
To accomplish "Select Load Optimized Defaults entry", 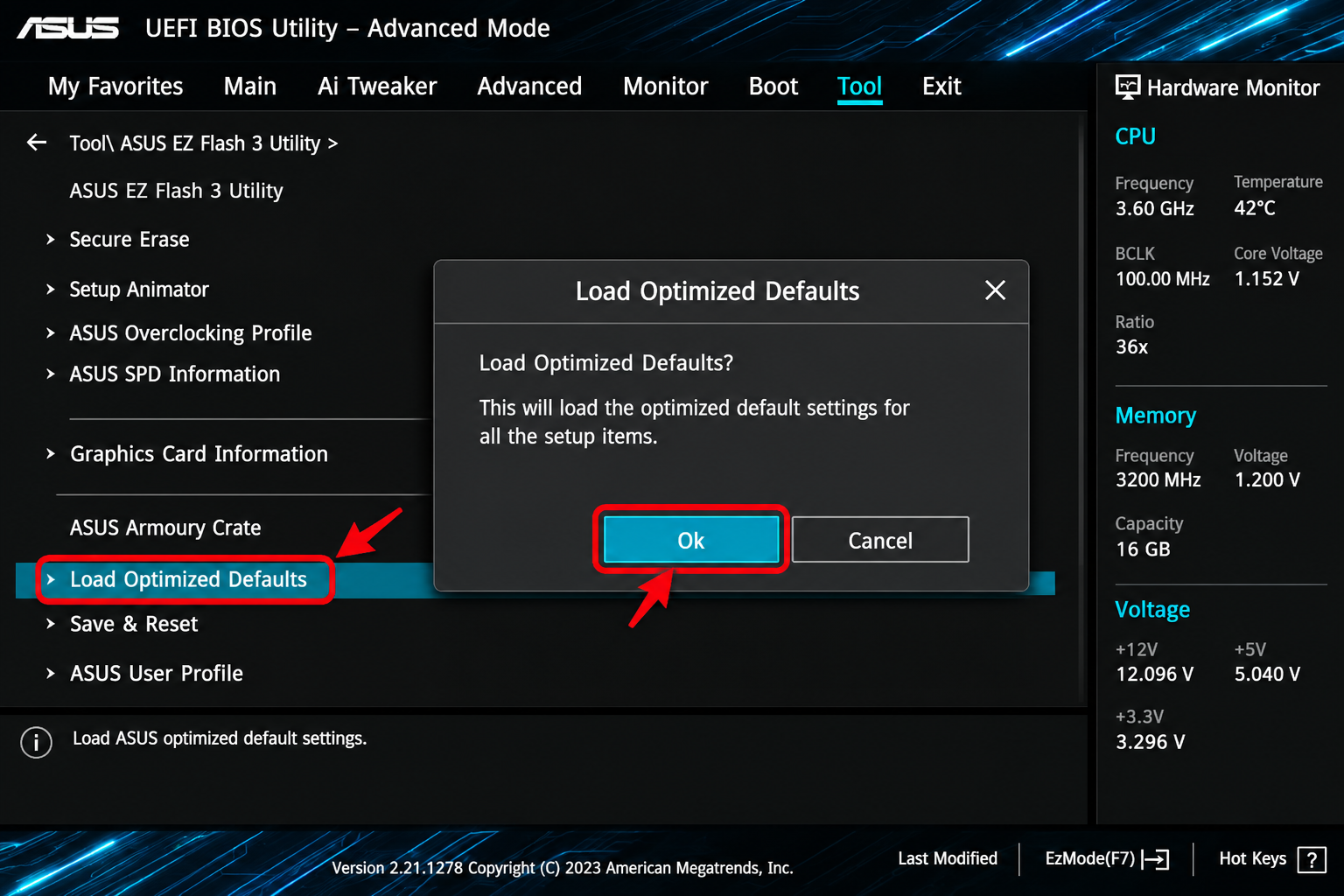I will (x=188, y=580).
